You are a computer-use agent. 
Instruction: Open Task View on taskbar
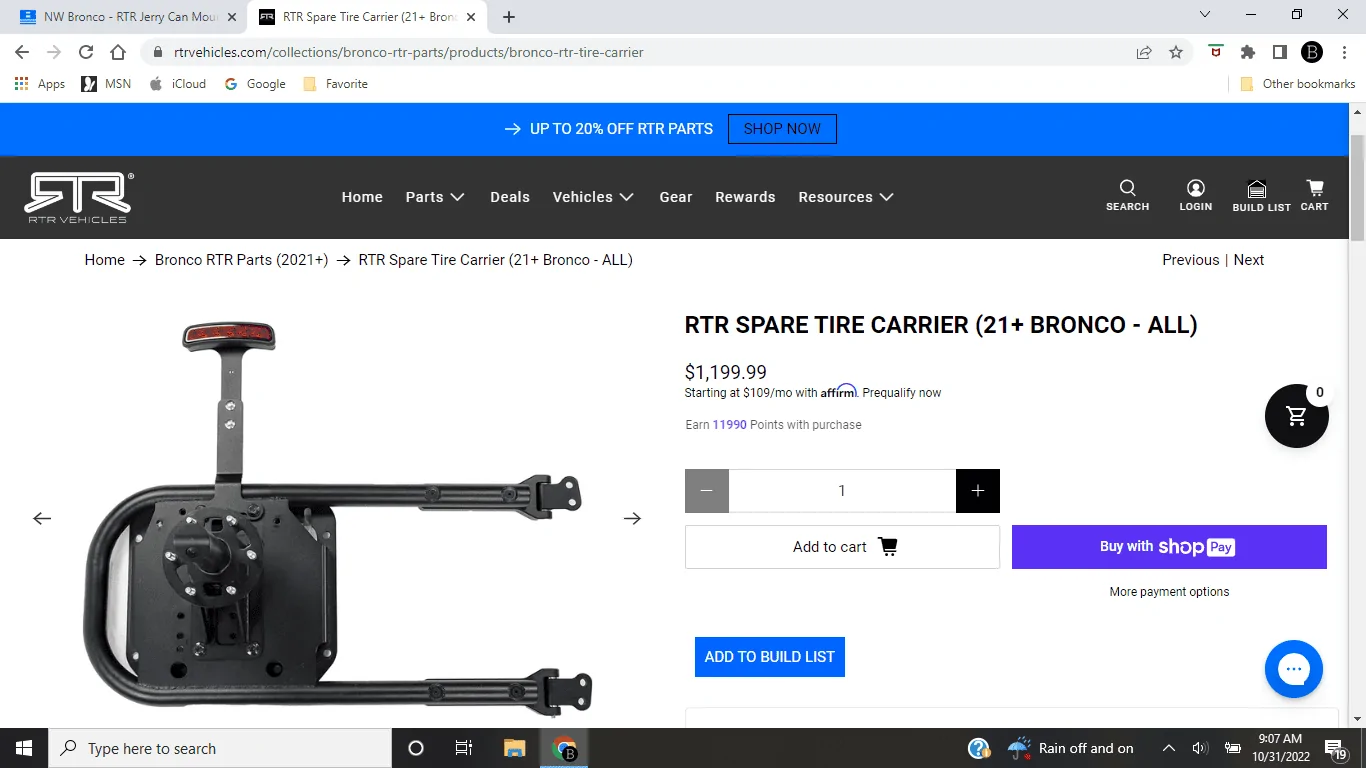(464, 748)
